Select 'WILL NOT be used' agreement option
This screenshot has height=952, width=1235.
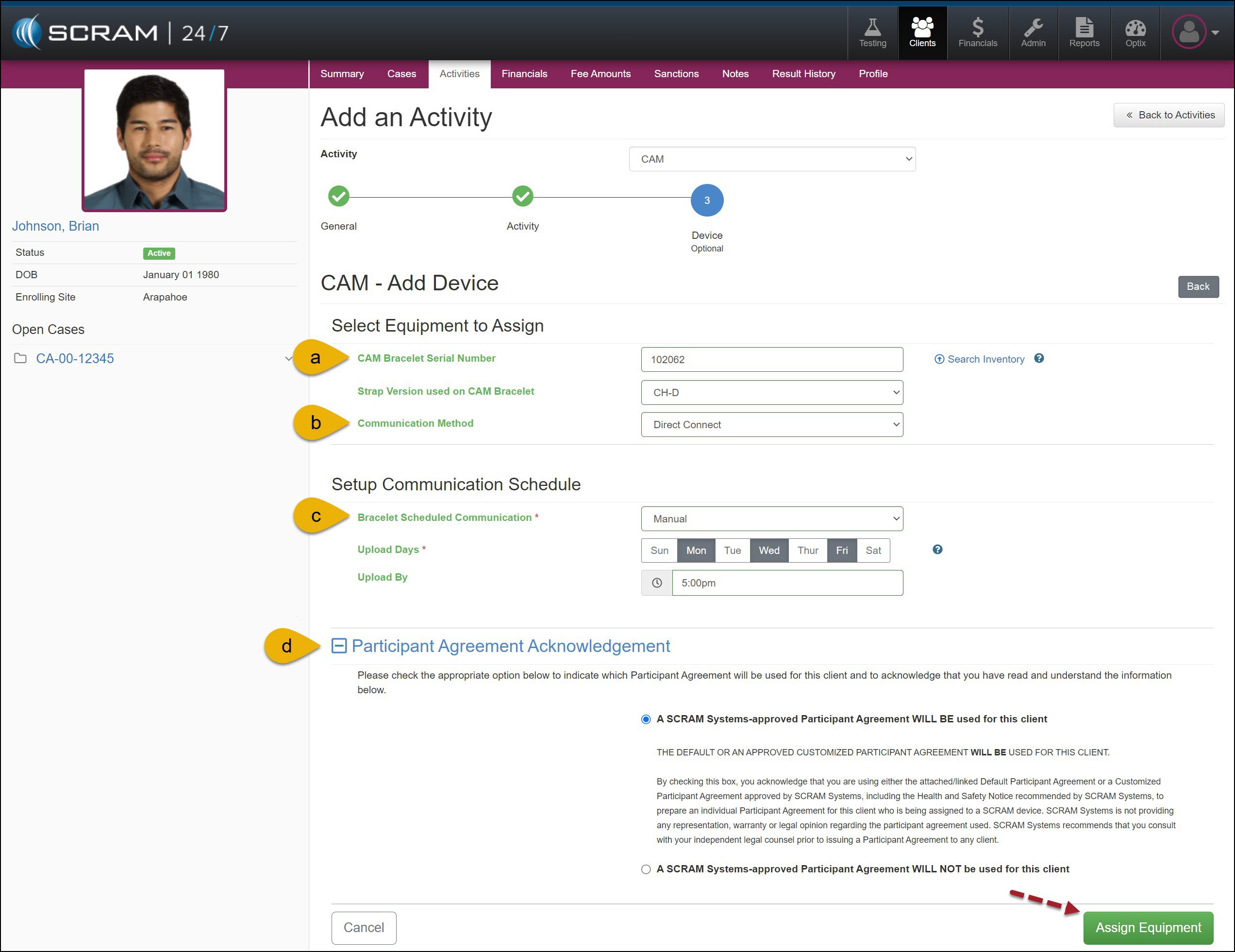[646, 869]
